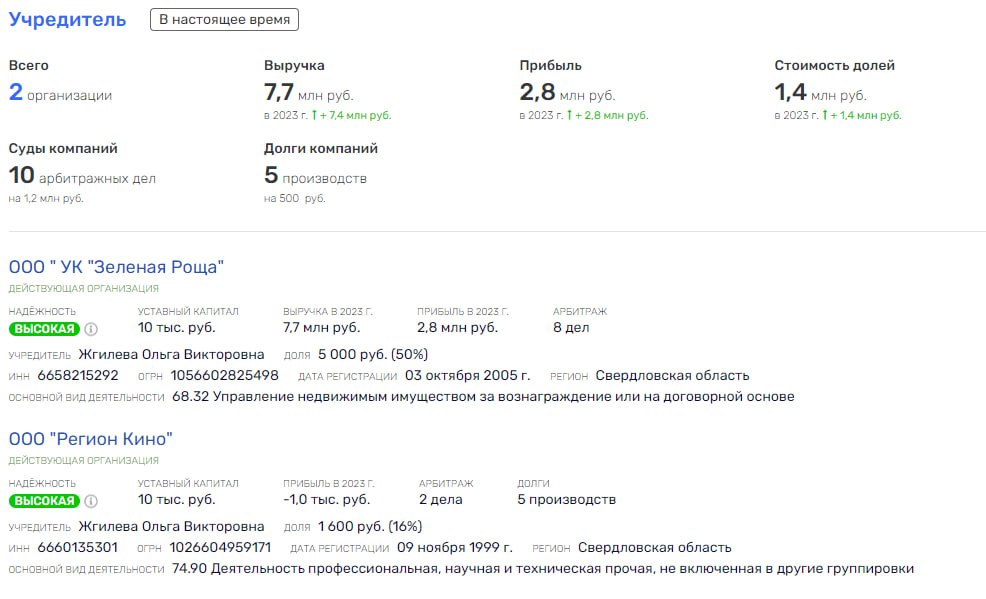Click the ВЫСОКАЯ reliability badge for Зеленая Роща

coord(44,329)
